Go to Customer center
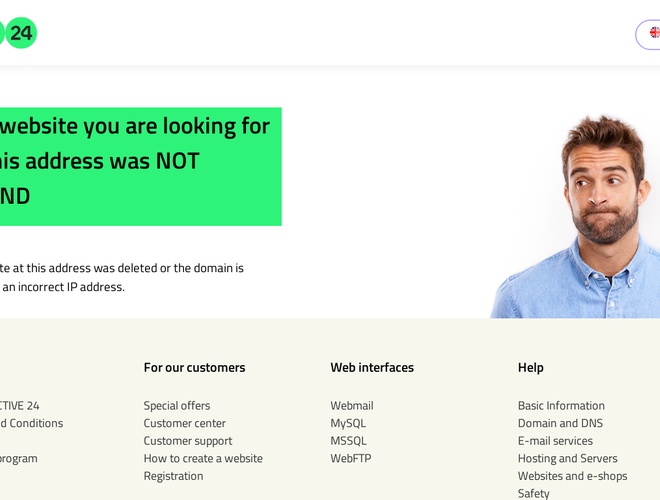The image size is (660, 500). 185,423
